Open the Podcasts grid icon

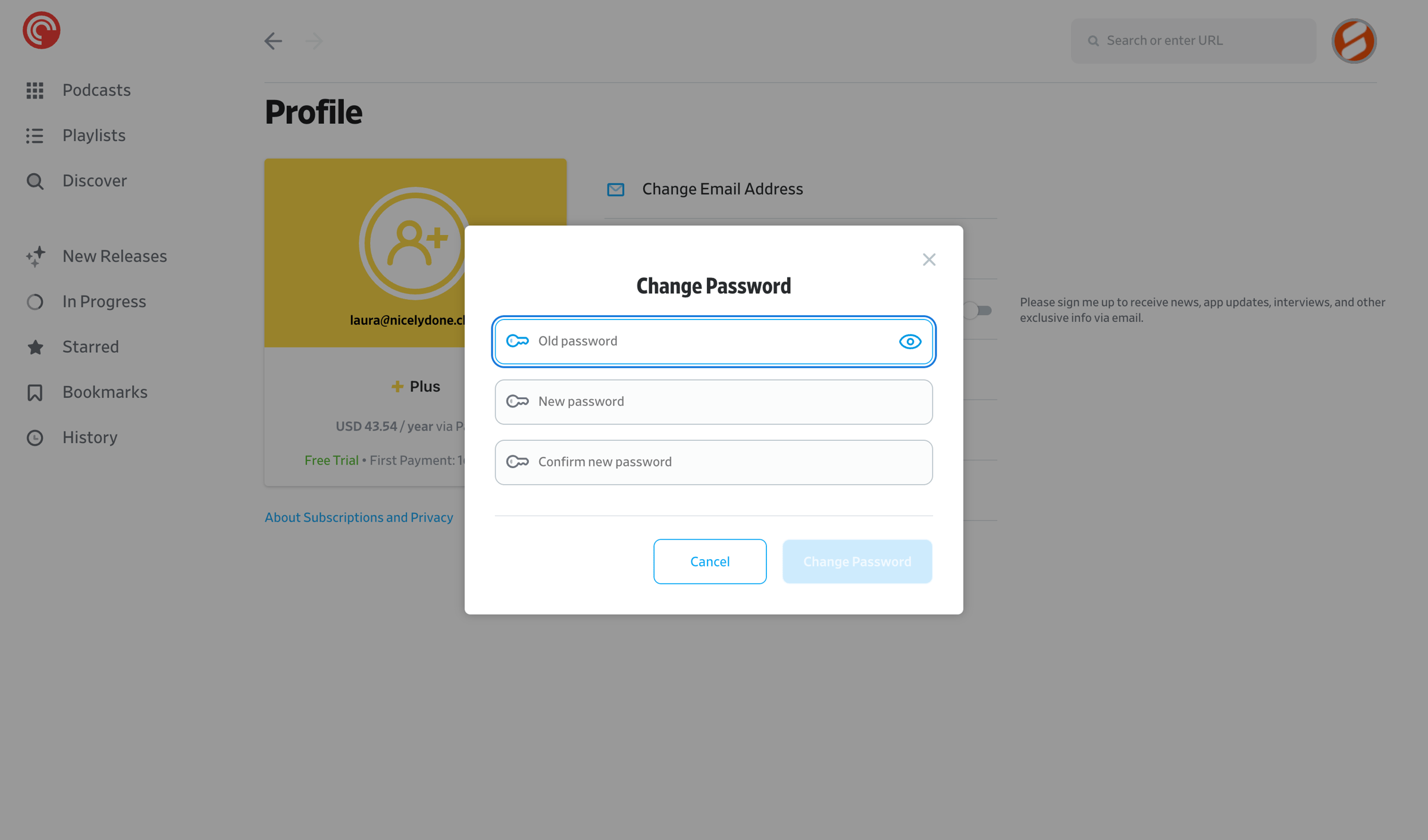(x=35, y=90)
